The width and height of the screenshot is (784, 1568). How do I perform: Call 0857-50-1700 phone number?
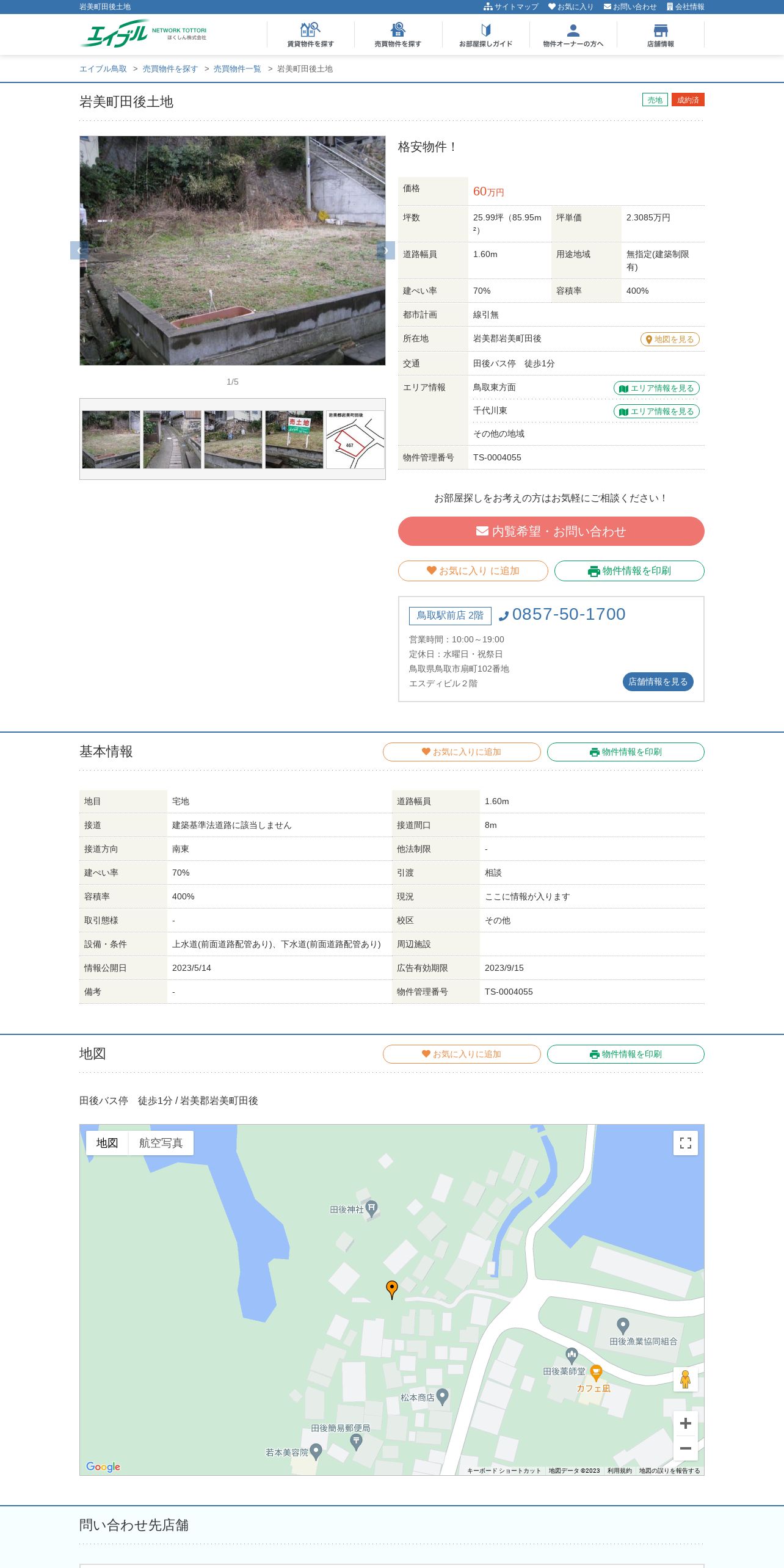(x=562, y=614)
